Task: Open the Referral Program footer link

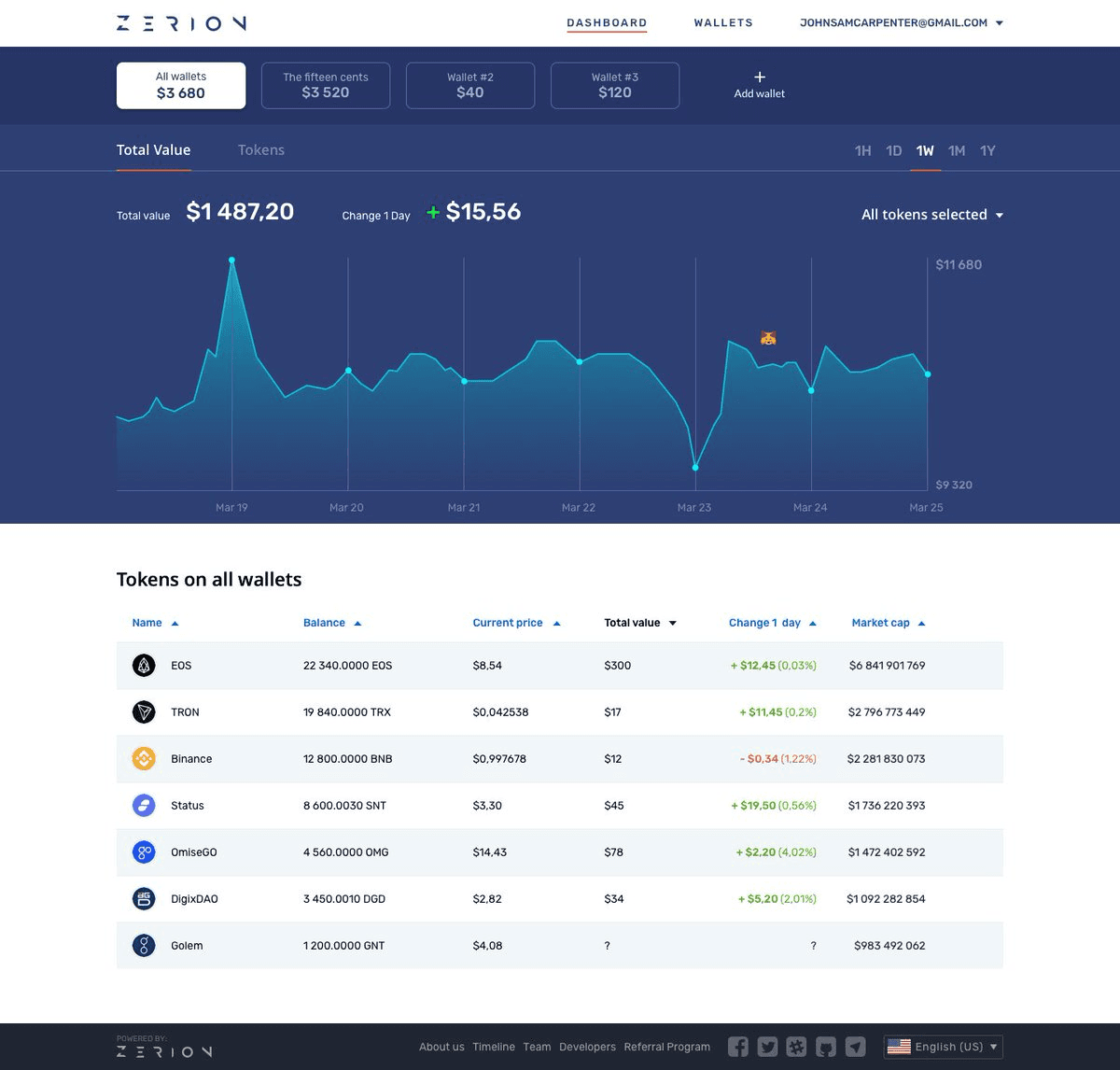Action: pos(667,1047)
